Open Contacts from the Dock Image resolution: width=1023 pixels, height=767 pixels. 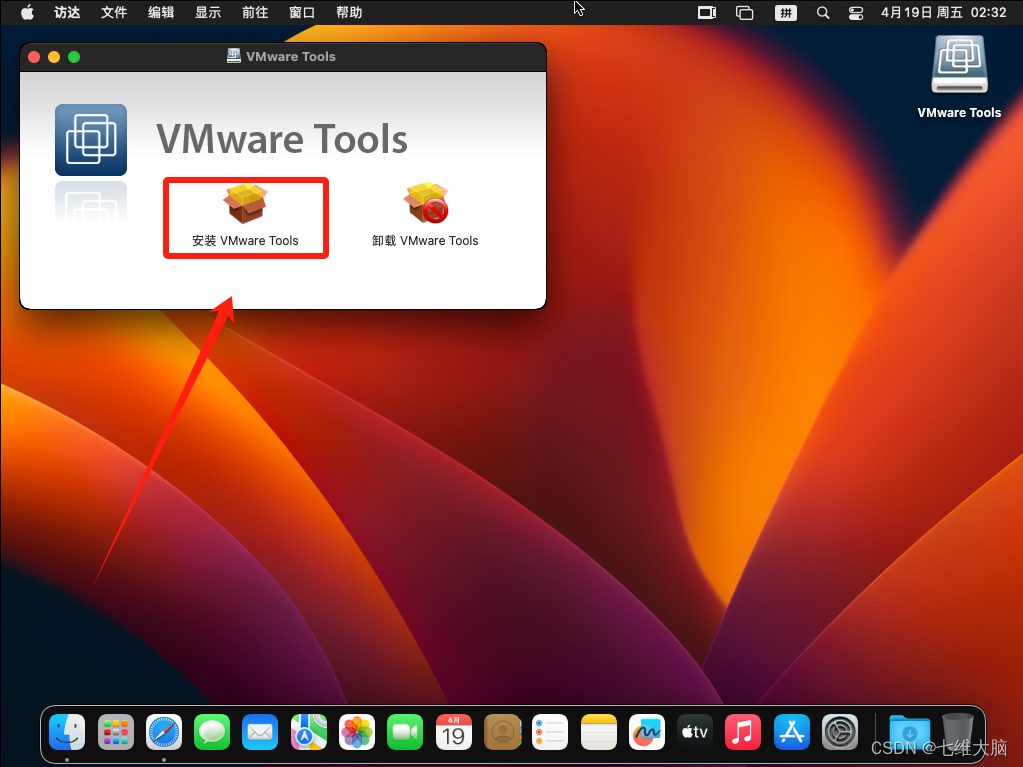pos(502,732)
